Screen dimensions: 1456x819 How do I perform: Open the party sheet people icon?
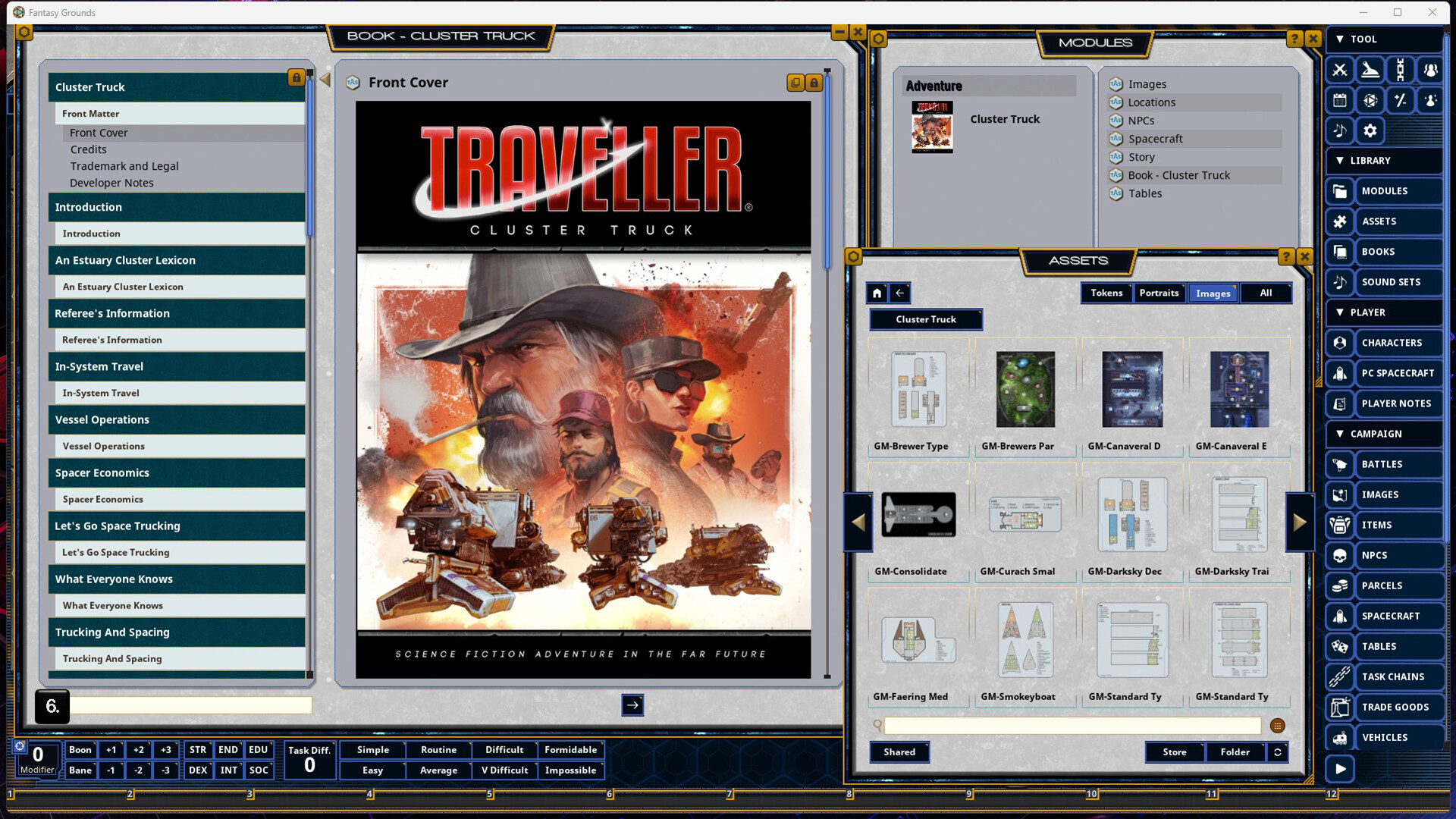click(1430, 70)
